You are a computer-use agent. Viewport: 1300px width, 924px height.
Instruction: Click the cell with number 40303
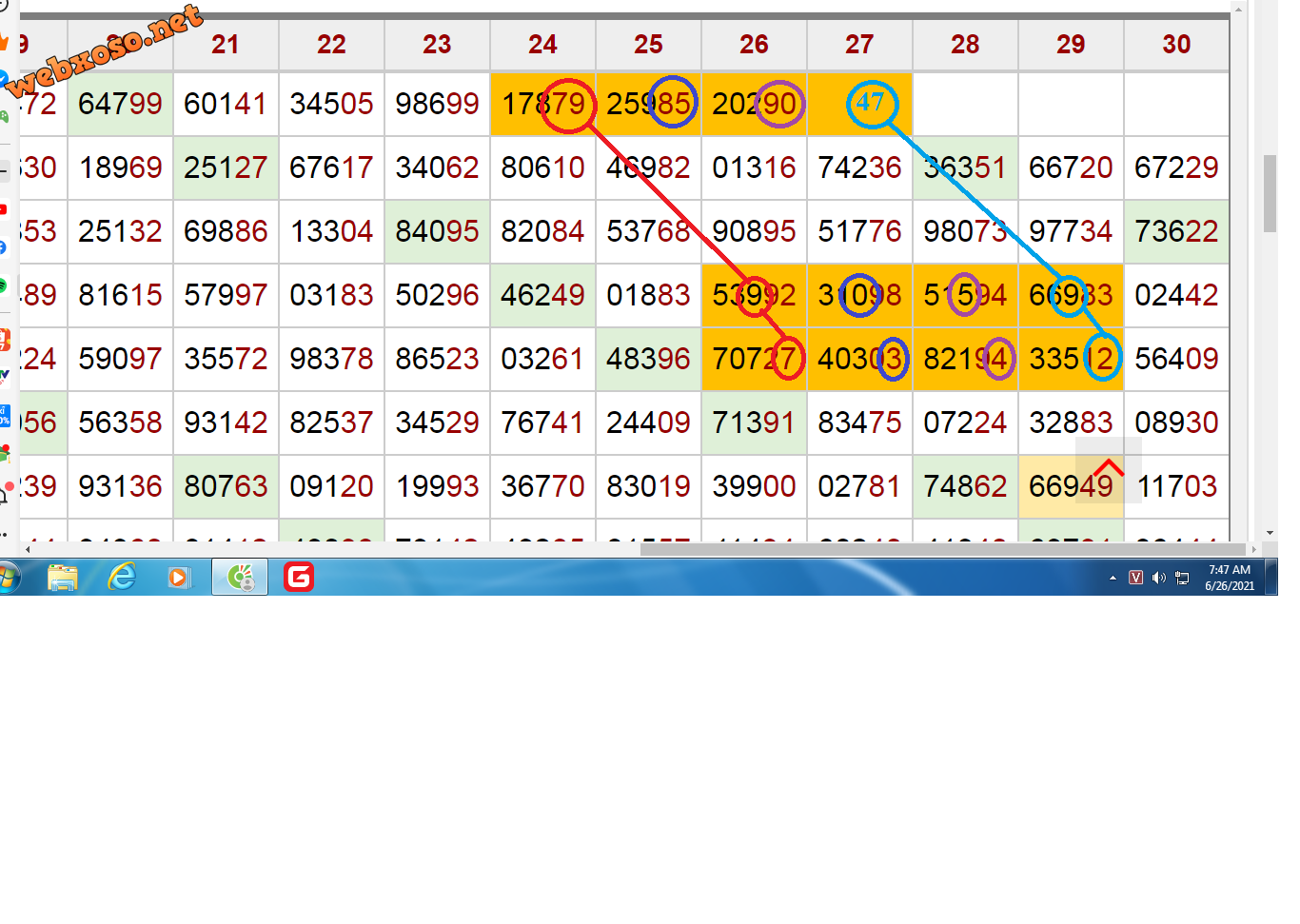coord(859,359)
